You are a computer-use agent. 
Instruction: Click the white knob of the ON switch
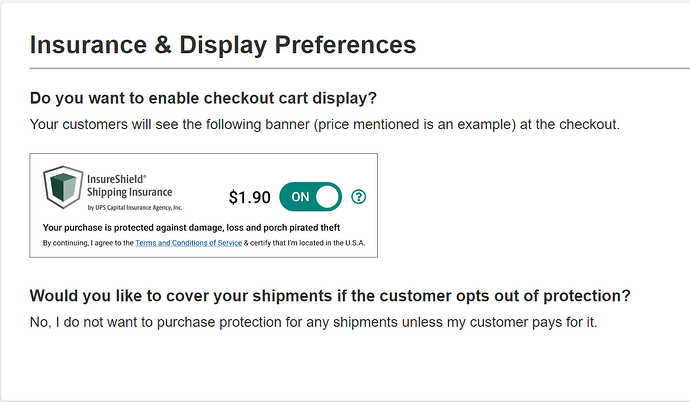click(x=327, y=197)
